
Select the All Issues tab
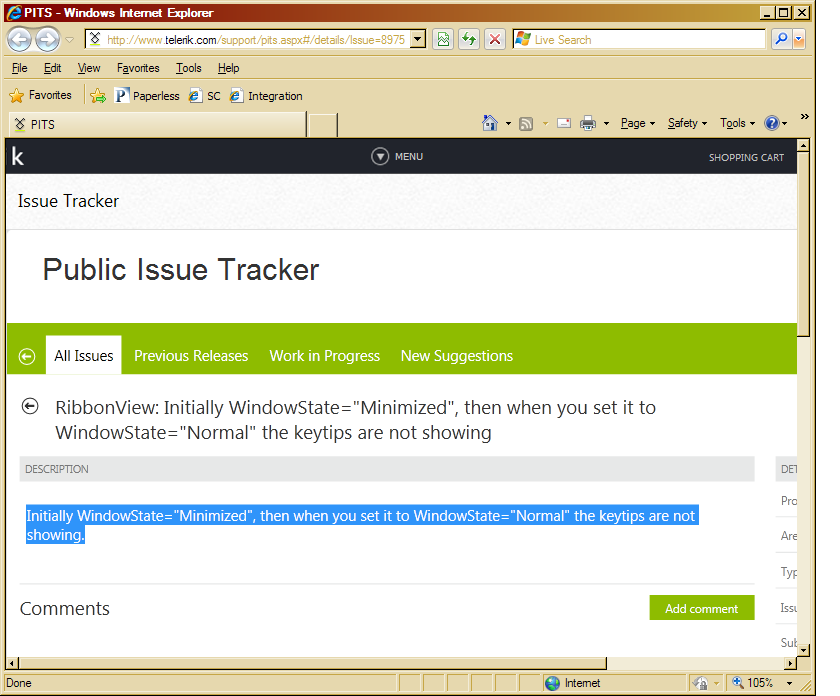click(84, 355)
